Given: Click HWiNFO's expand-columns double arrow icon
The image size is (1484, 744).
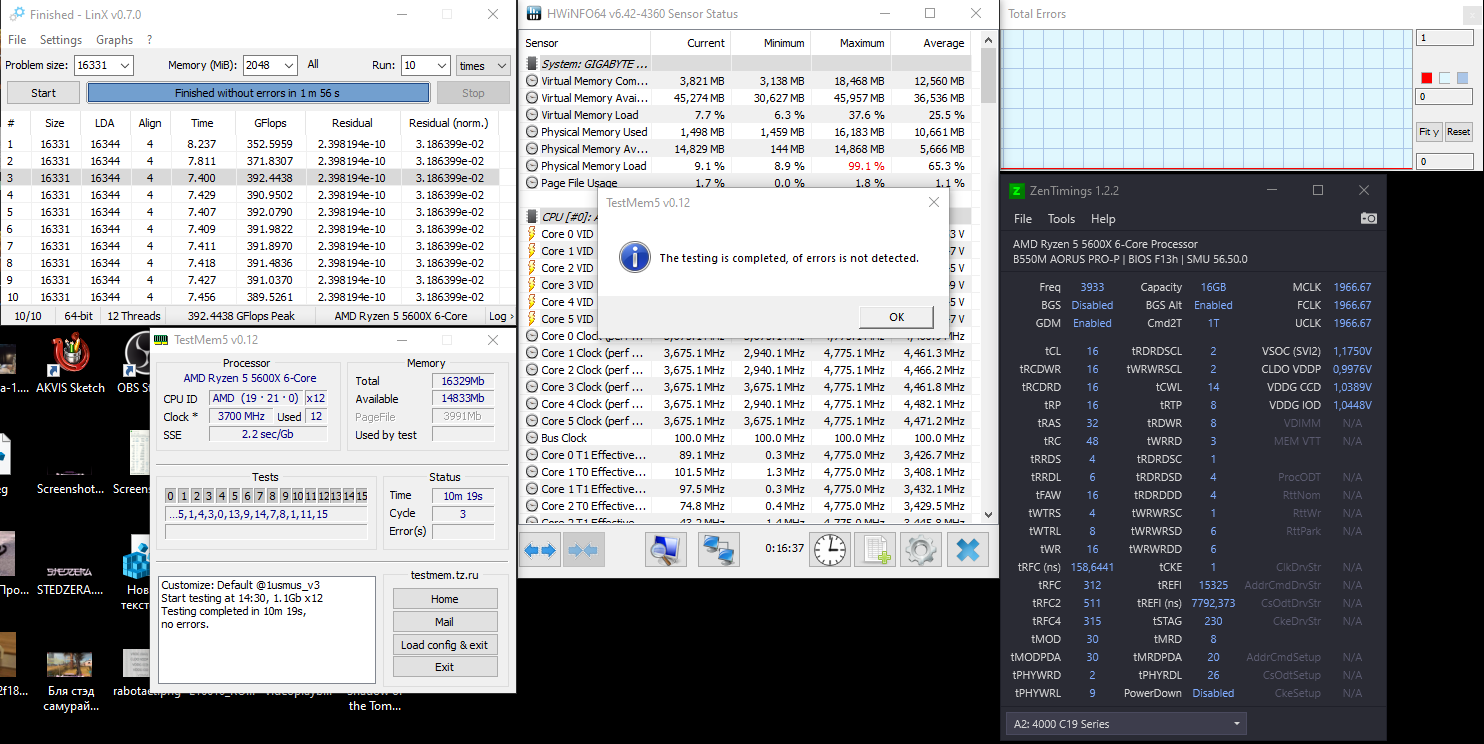Looking at the screenshot, I should pos(541,550).
